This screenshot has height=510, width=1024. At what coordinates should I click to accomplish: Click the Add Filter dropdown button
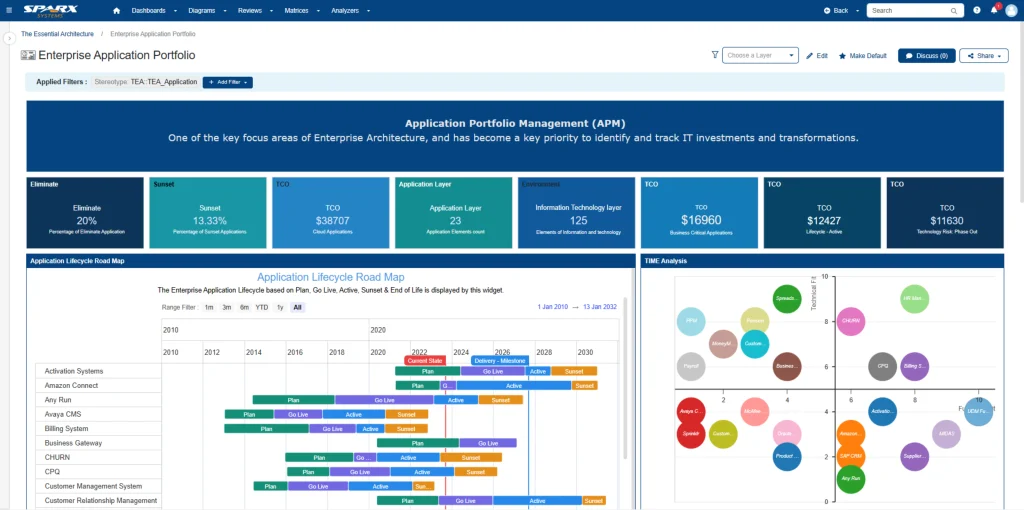227,82
